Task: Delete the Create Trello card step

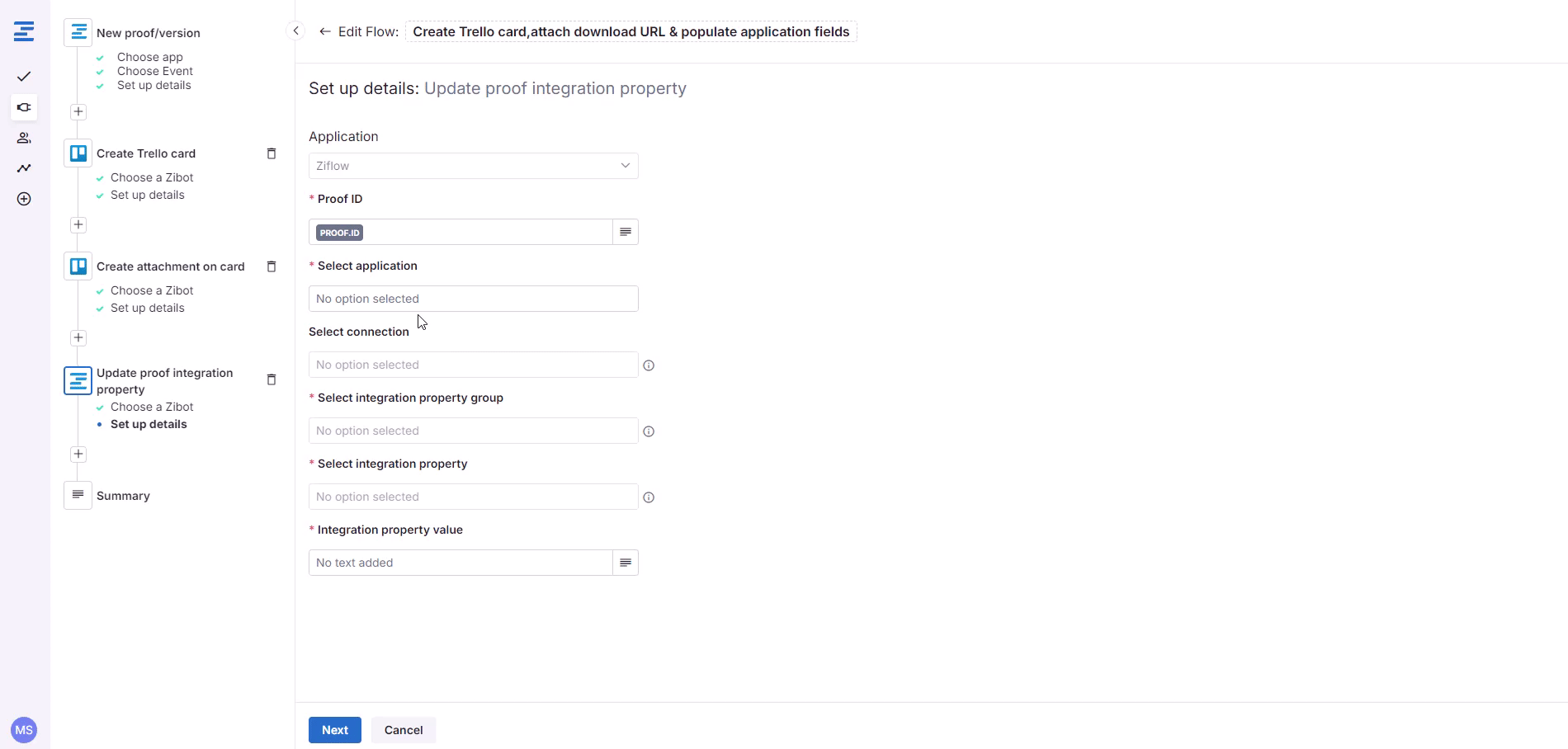Action: point(271,153)
